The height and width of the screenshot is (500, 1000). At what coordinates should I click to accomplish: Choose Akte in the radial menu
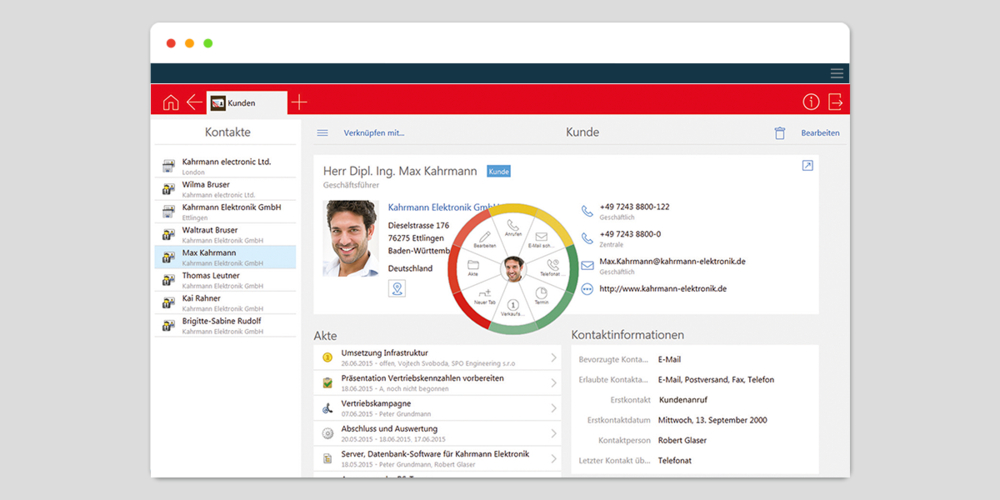[473, 267]
